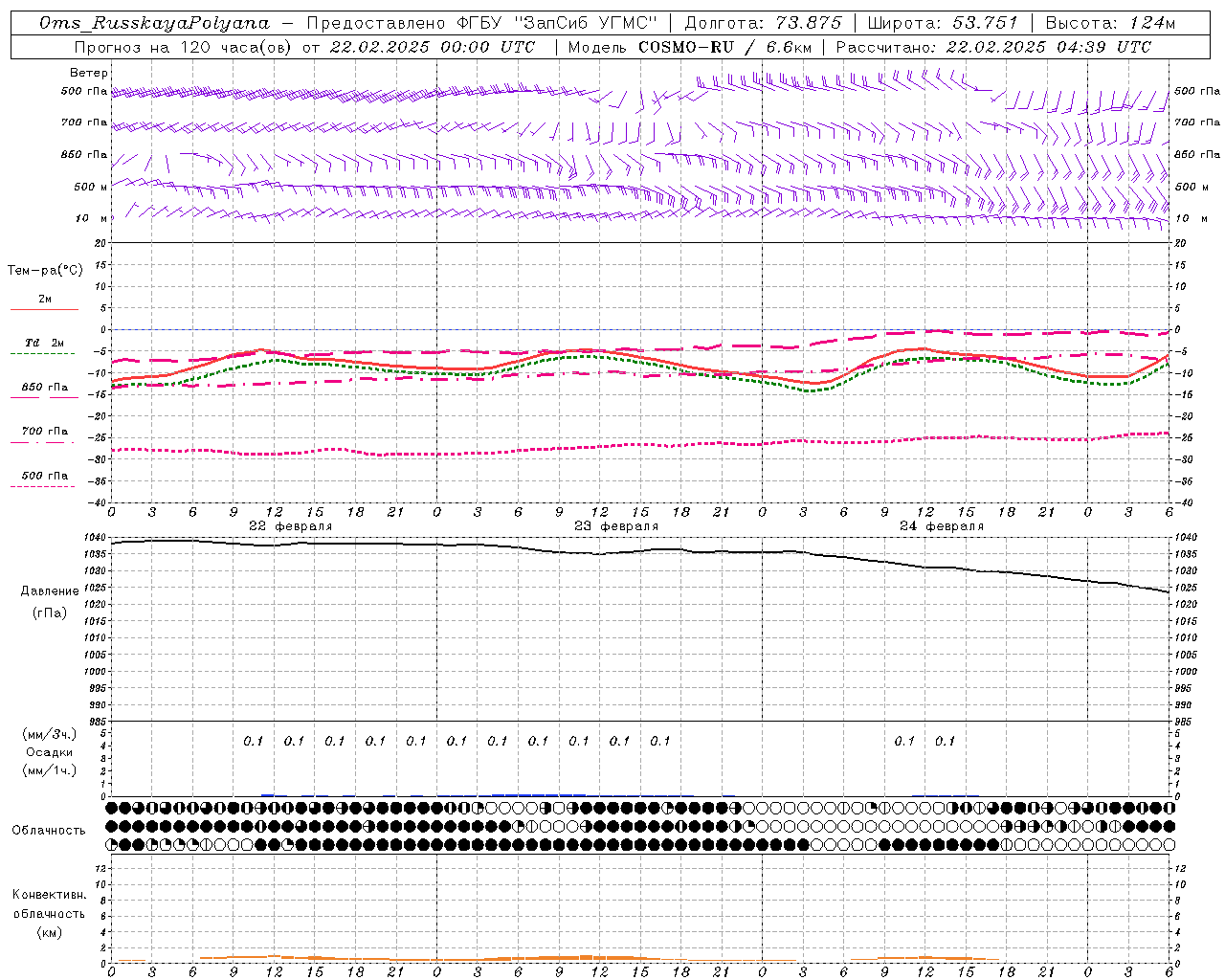Click the '(гПа)' pressure unit label
Screen dimensions: 1225x980
point(50,612)
